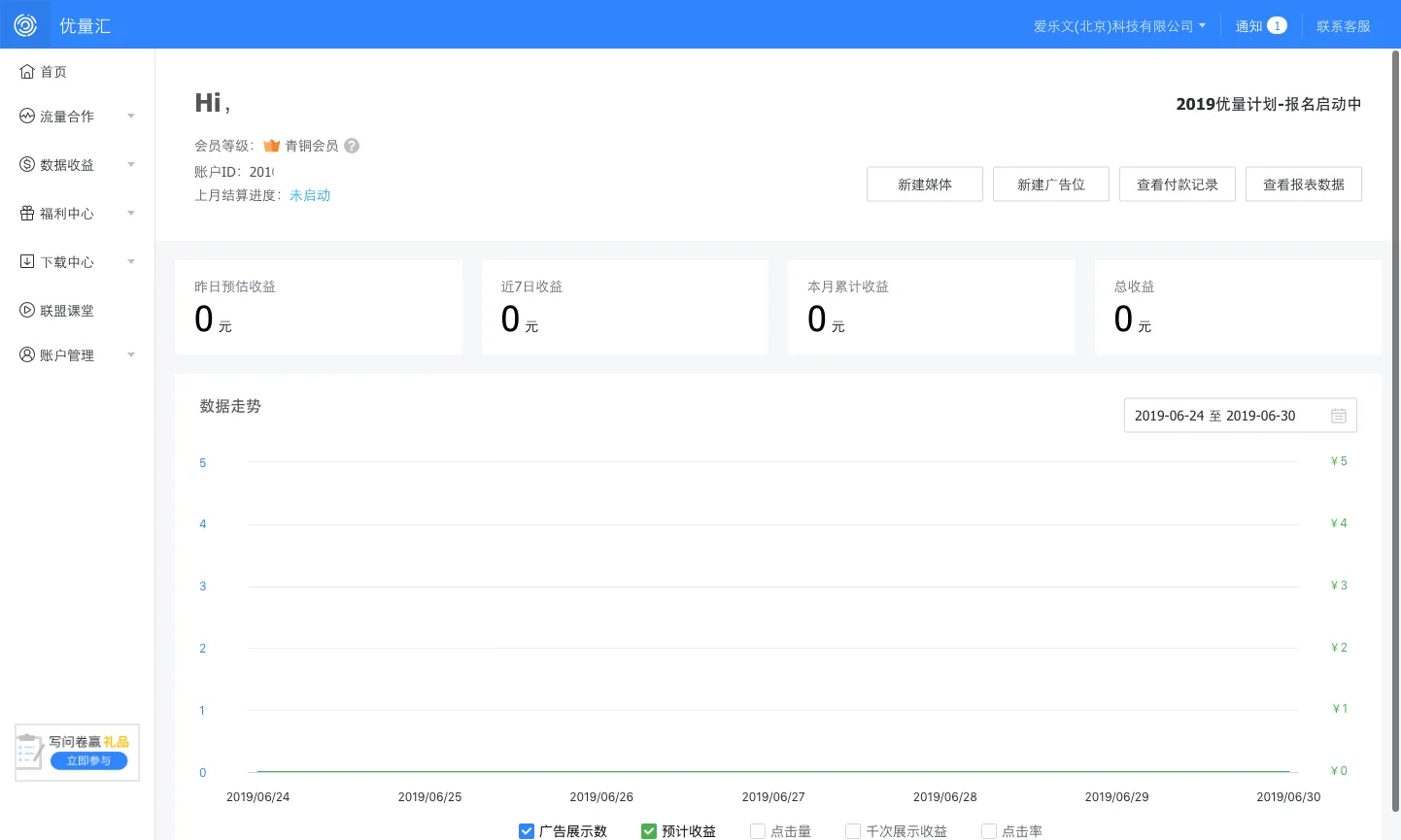Click the 福利中心 gift icon

pos(27,214)
